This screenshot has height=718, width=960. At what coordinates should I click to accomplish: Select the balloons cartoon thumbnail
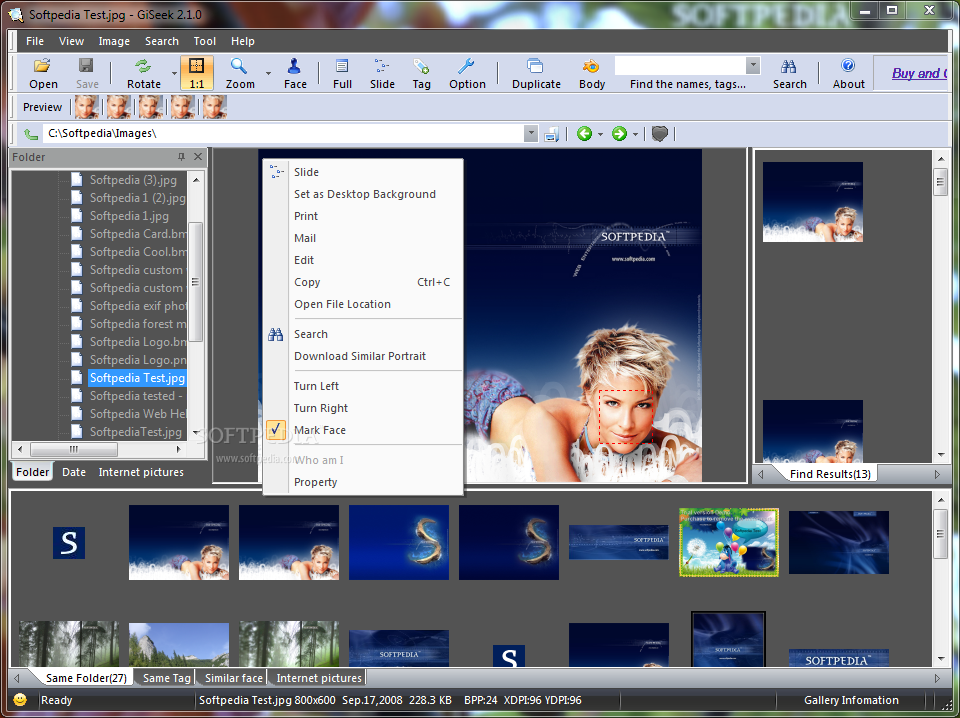click(729, 542)
